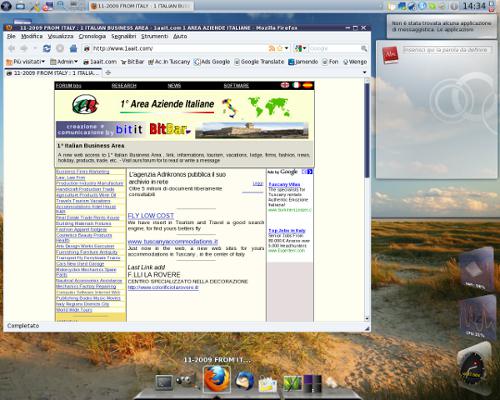Screen dimensions: 500x400
Task: Click the red dictionary widget icon
Action: tap(390, 54)
